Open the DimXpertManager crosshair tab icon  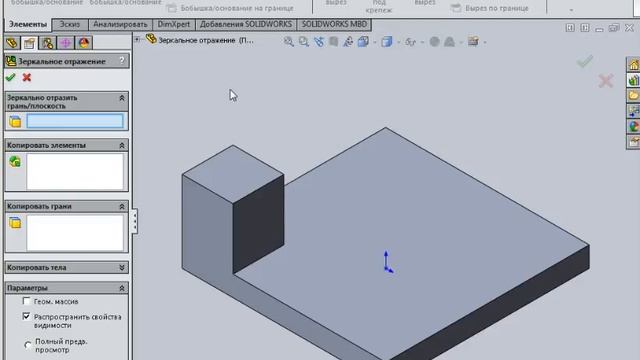(x=65, y=43)
